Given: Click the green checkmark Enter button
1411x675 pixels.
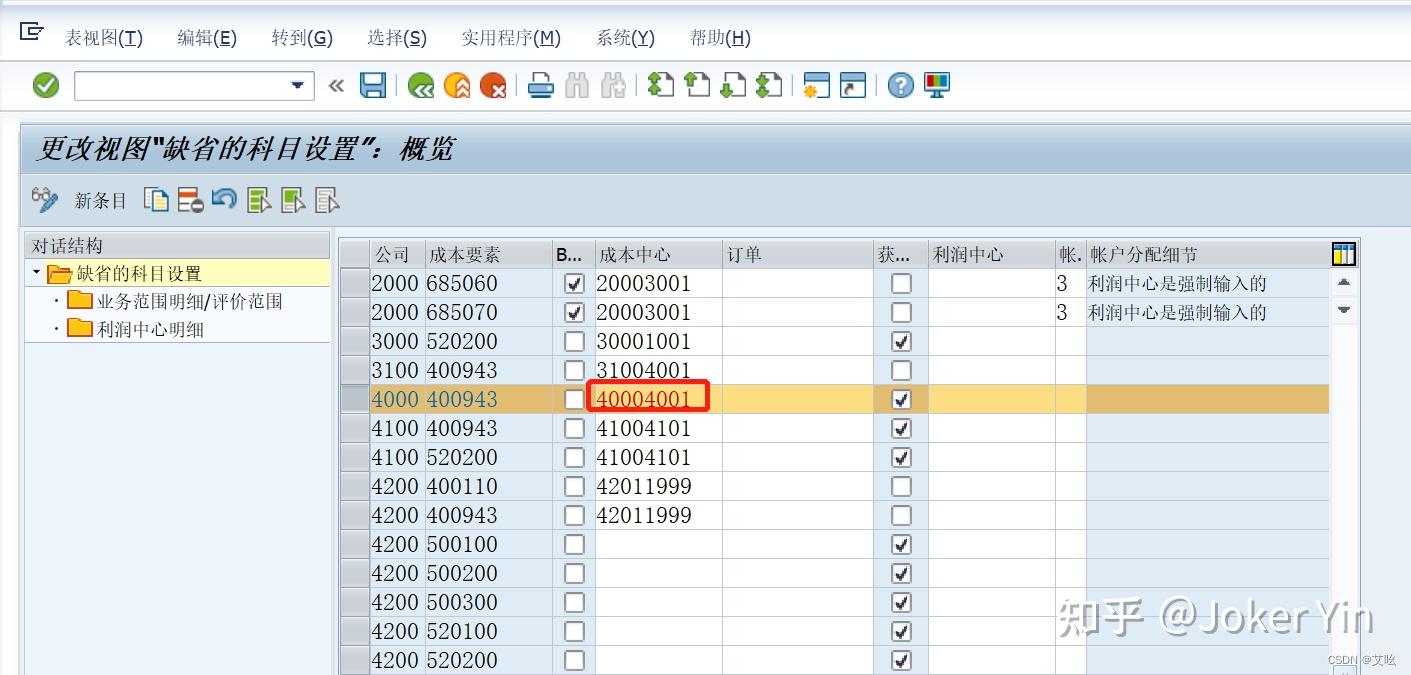Looking at the screenshot, I should [x=45, y=85].
